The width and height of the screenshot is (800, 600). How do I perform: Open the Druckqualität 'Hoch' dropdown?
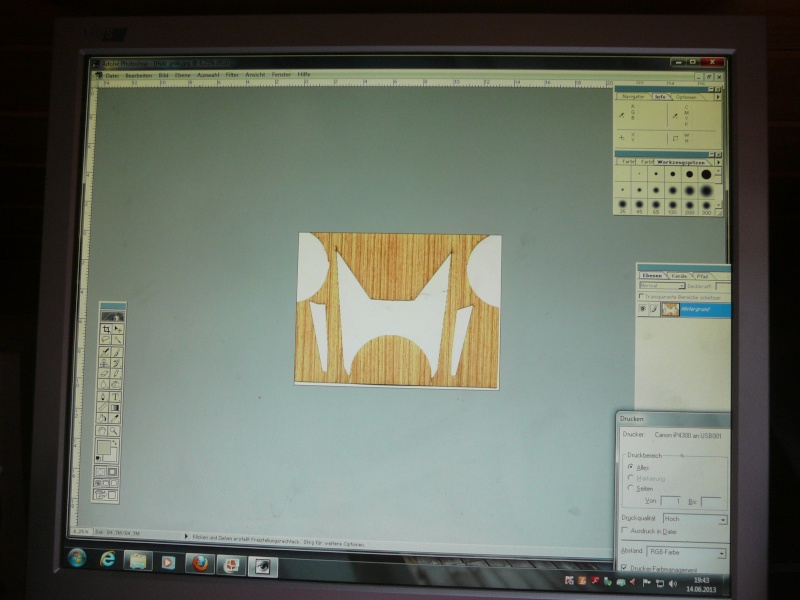(695, 519)
